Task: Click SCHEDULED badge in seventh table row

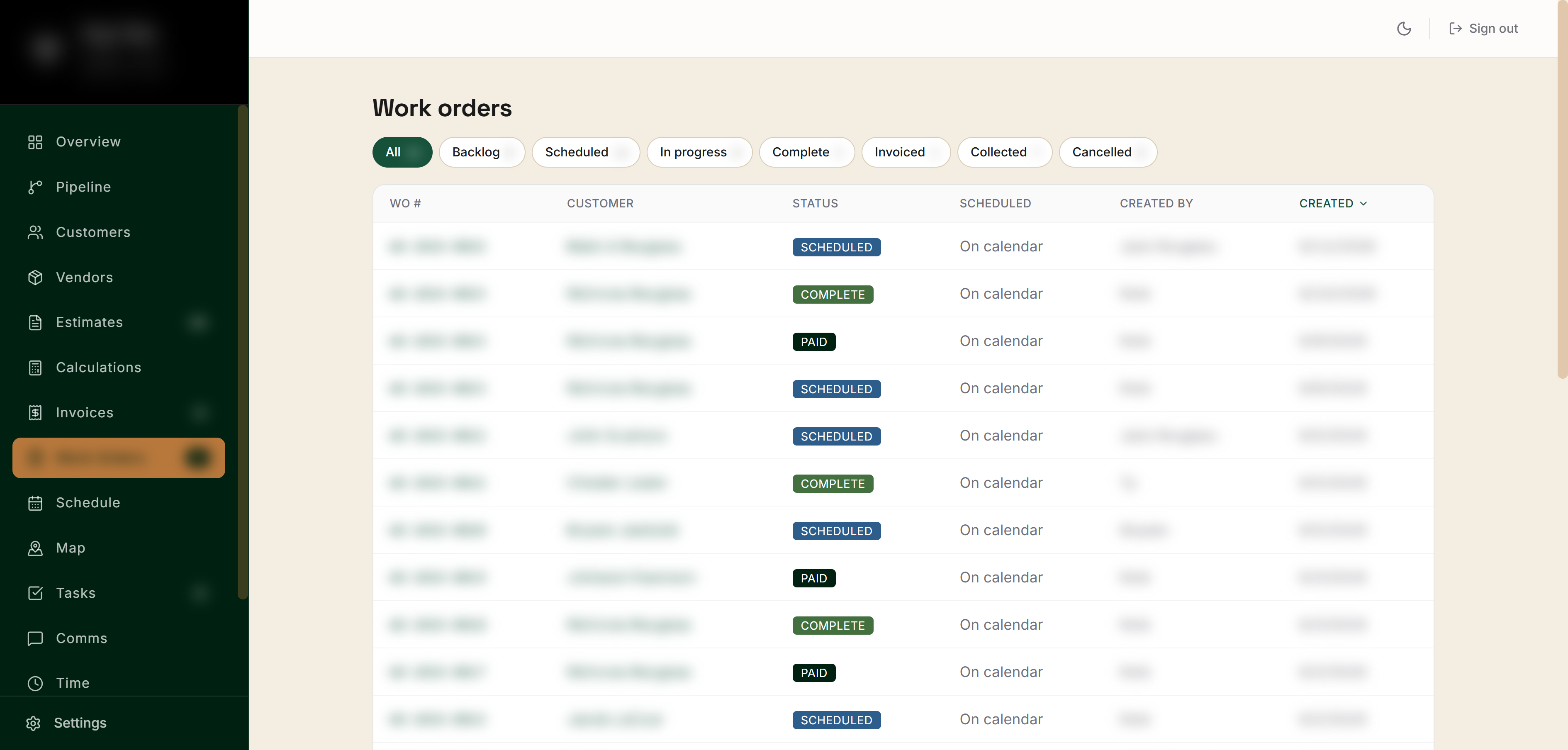Action: pyautogui.click(x=836, y=531)
